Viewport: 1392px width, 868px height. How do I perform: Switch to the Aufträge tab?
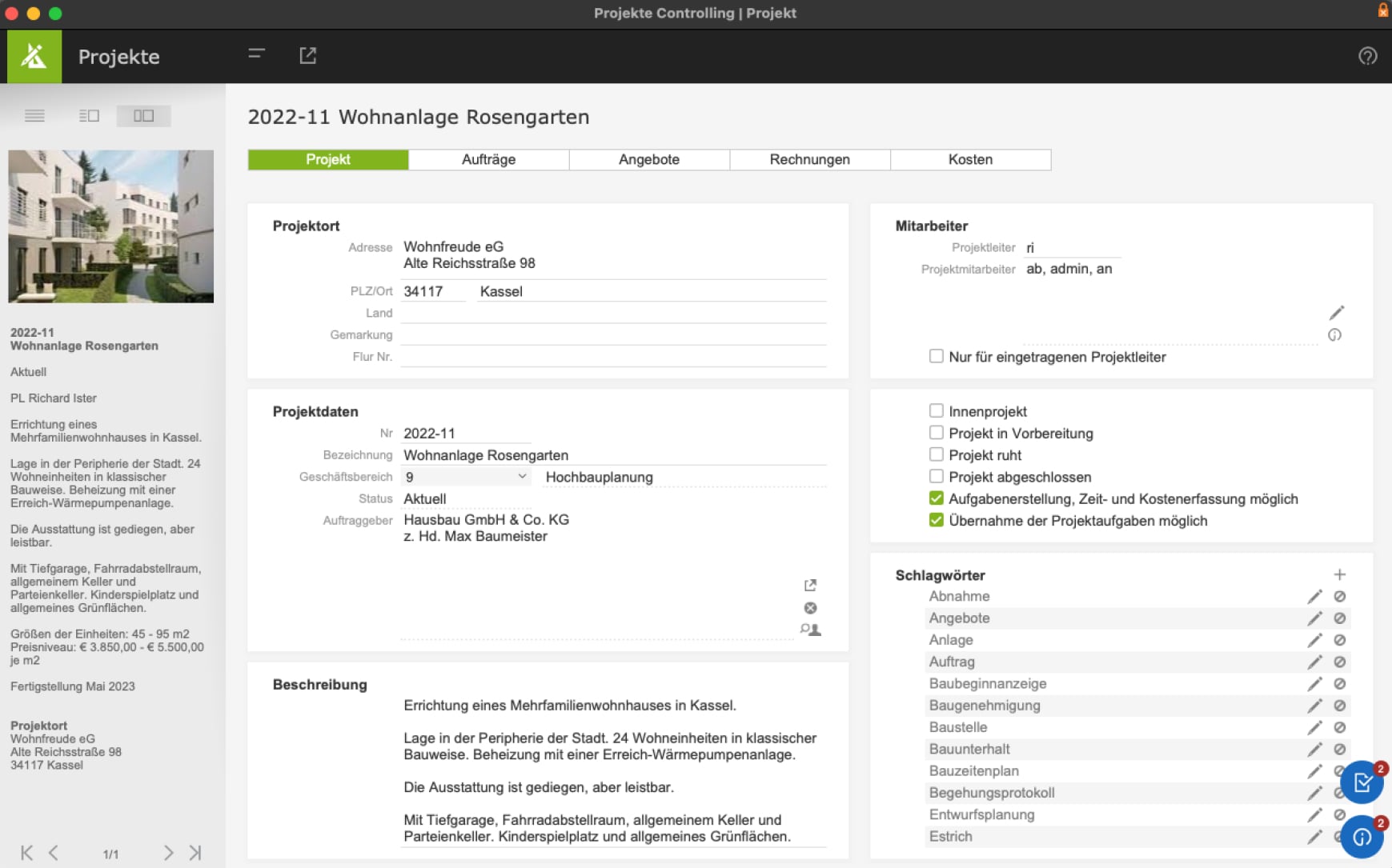[488, 159]
